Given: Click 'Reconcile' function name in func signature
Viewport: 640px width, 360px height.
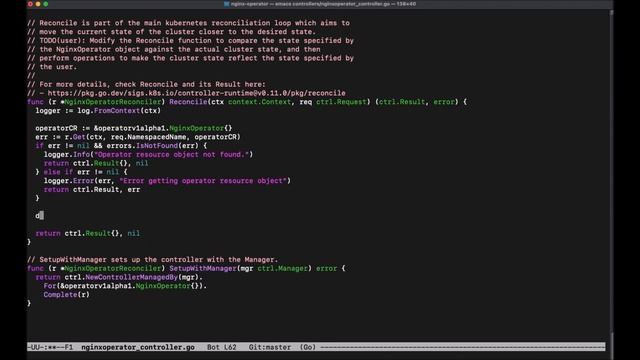Looking at the screenshot, I should 188,102.
